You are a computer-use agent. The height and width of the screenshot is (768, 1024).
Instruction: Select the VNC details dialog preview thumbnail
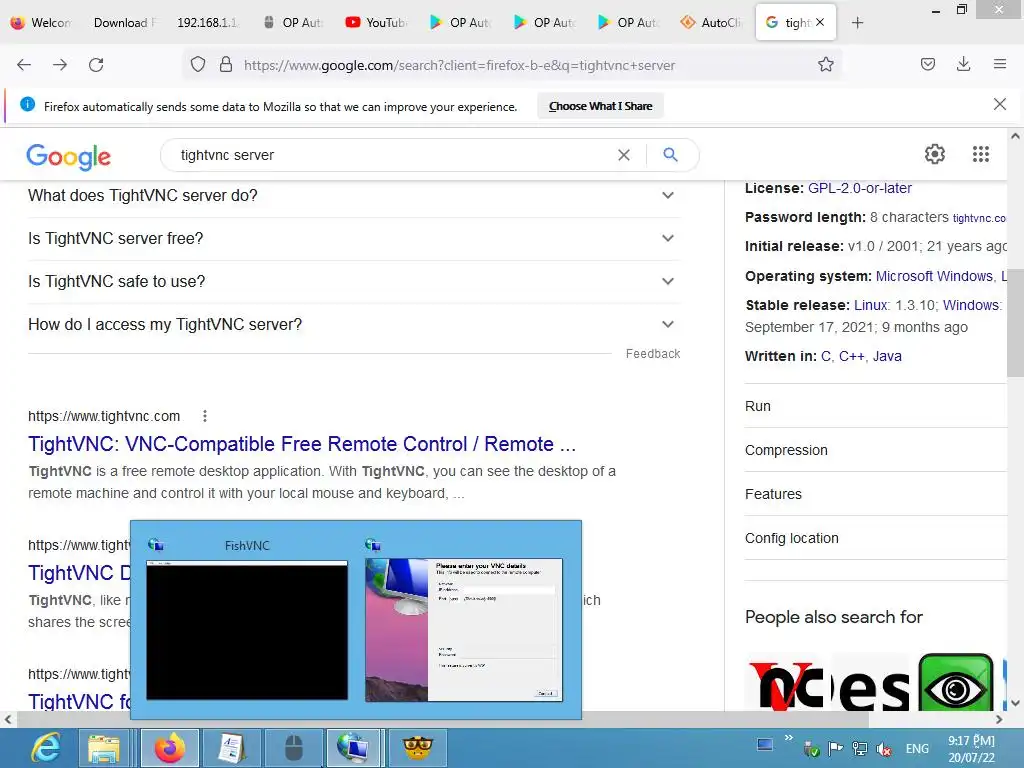click(x=464, y=630)
